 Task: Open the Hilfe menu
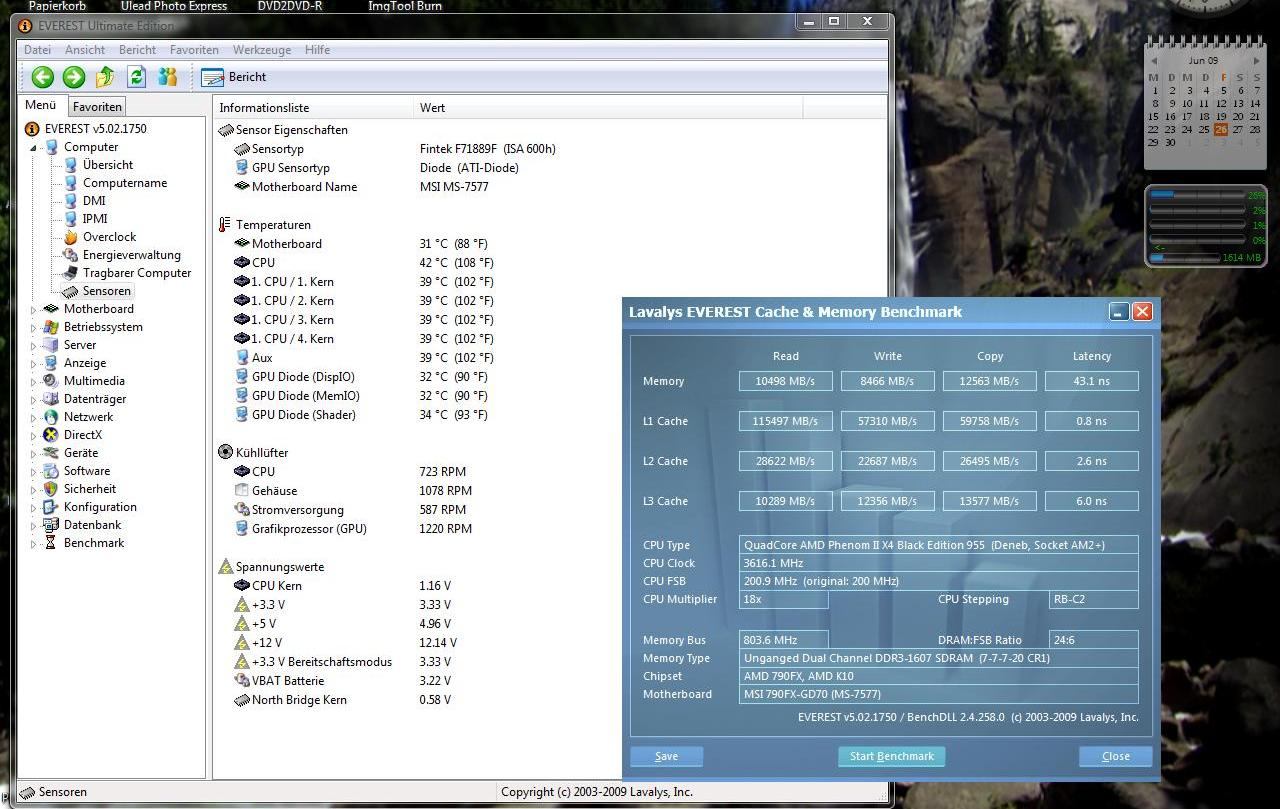click(317, 50)
